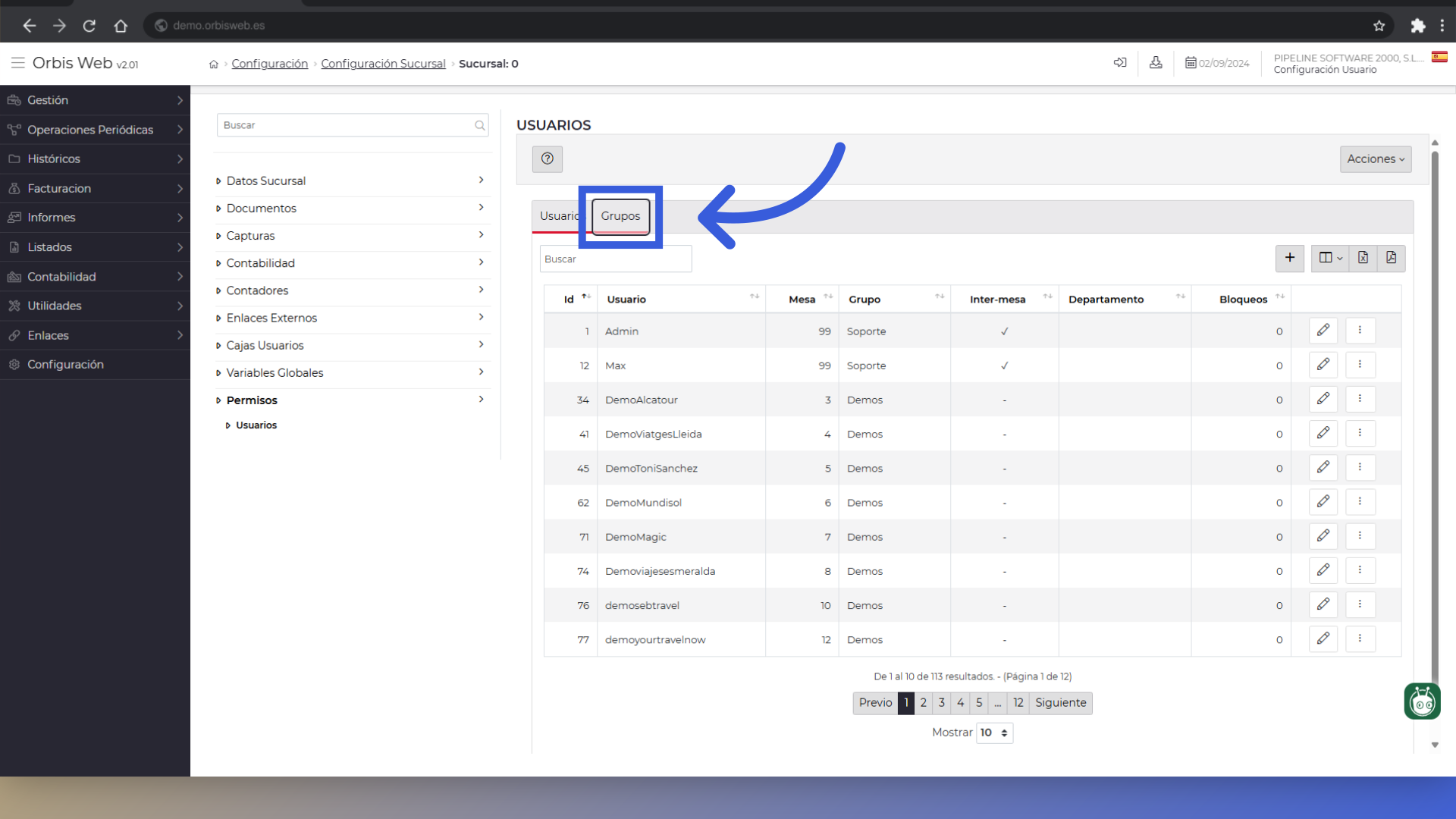Click the Spanish flag language icon

1439,57
